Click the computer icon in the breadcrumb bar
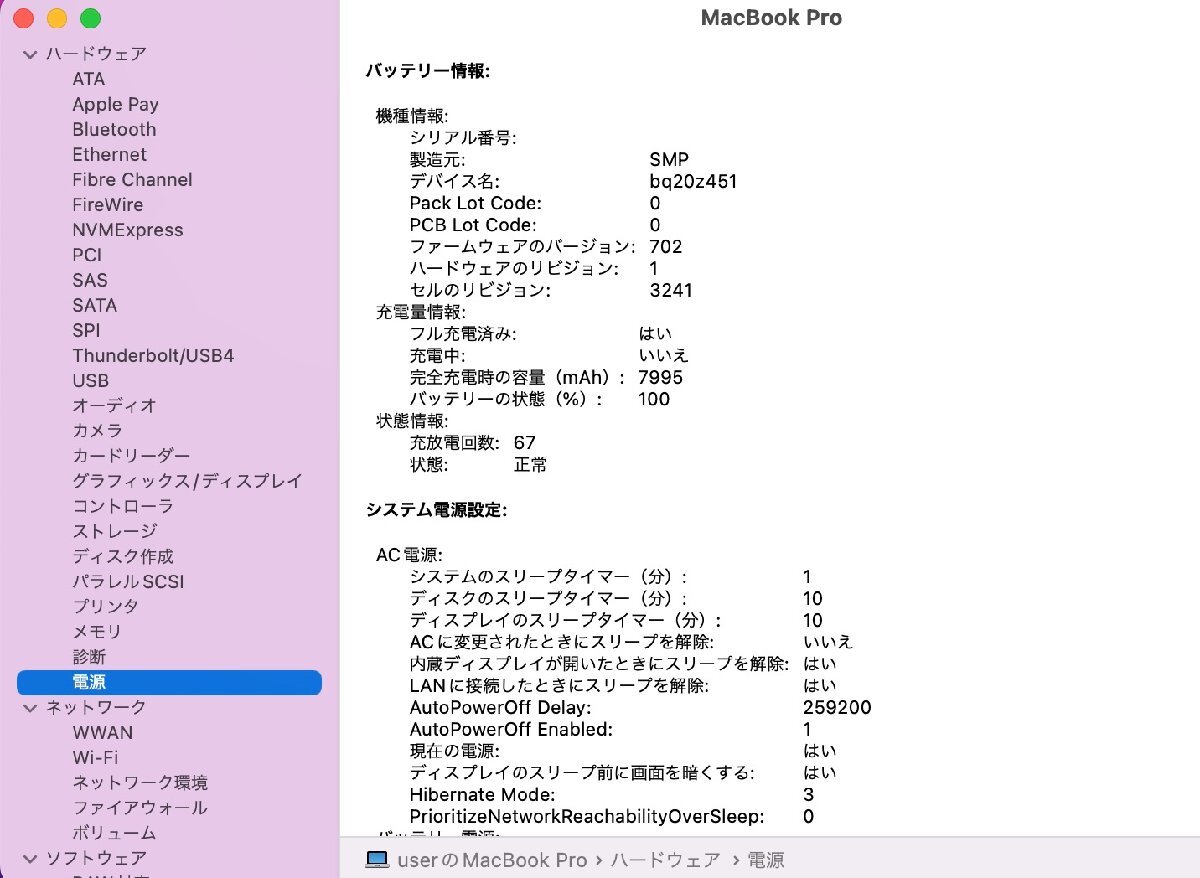1200x878 pixels. (375, 859)
